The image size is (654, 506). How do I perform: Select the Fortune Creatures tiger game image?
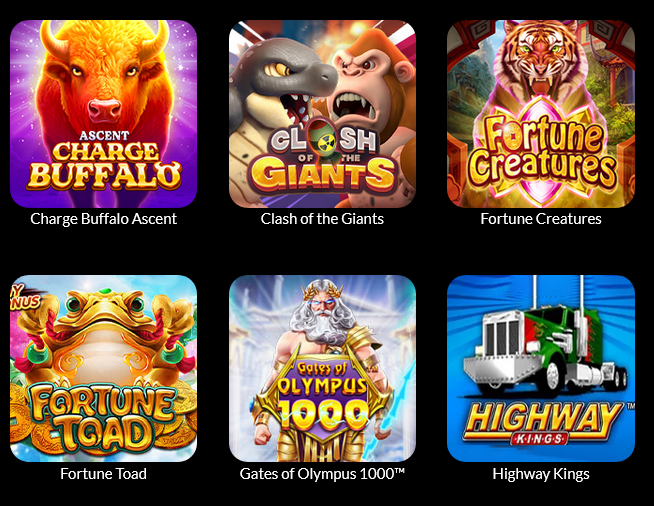click(x=541, y=114)
